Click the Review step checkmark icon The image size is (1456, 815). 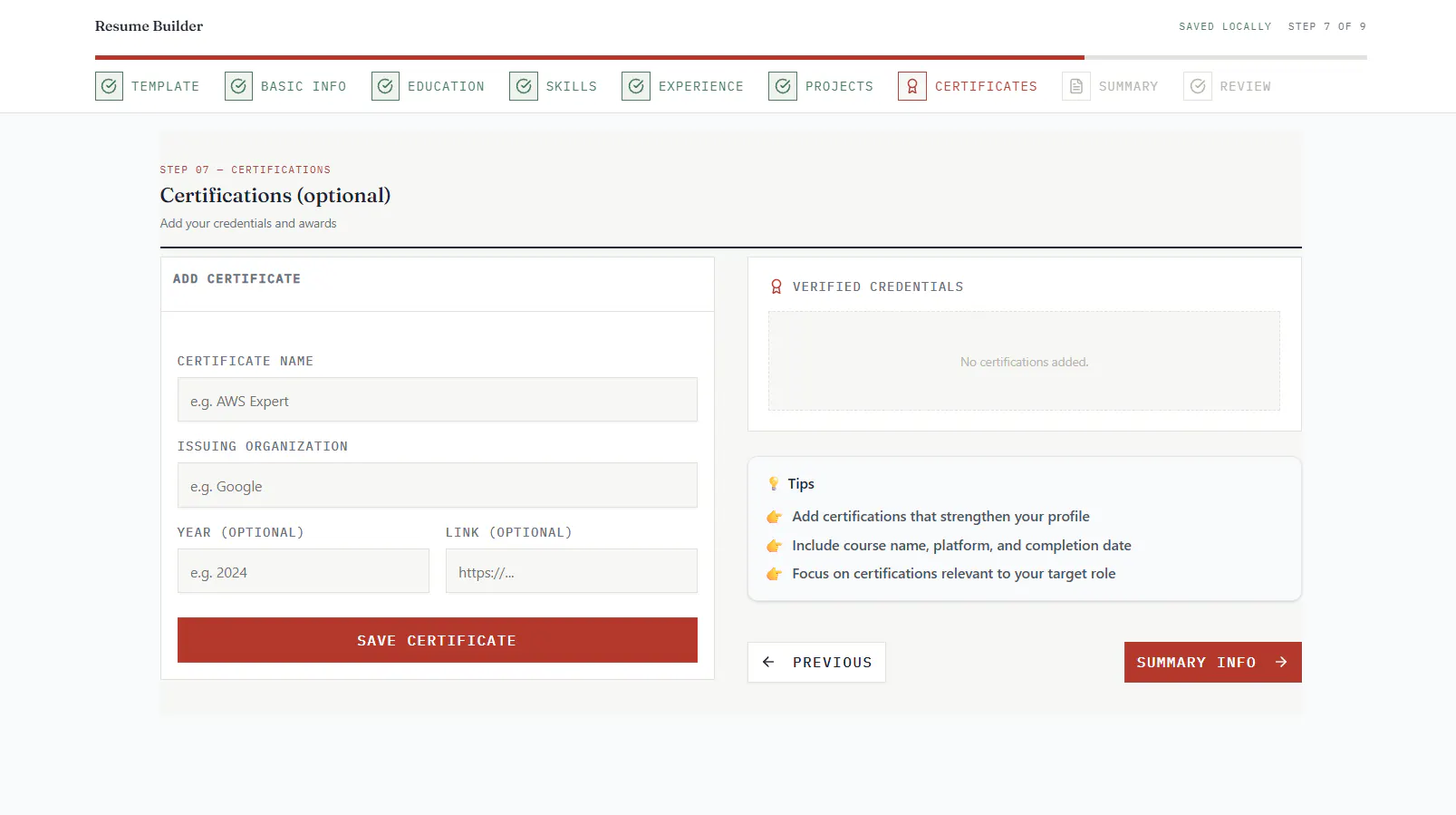[1198, 86]
